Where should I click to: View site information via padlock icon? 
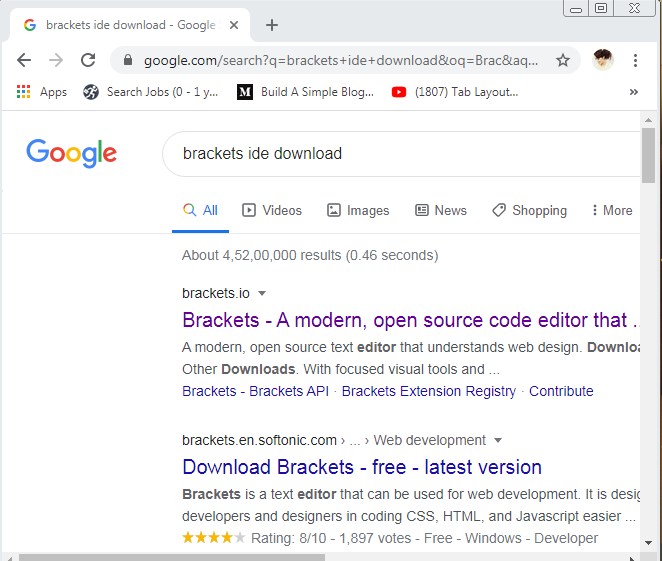[x=128, y=60]
